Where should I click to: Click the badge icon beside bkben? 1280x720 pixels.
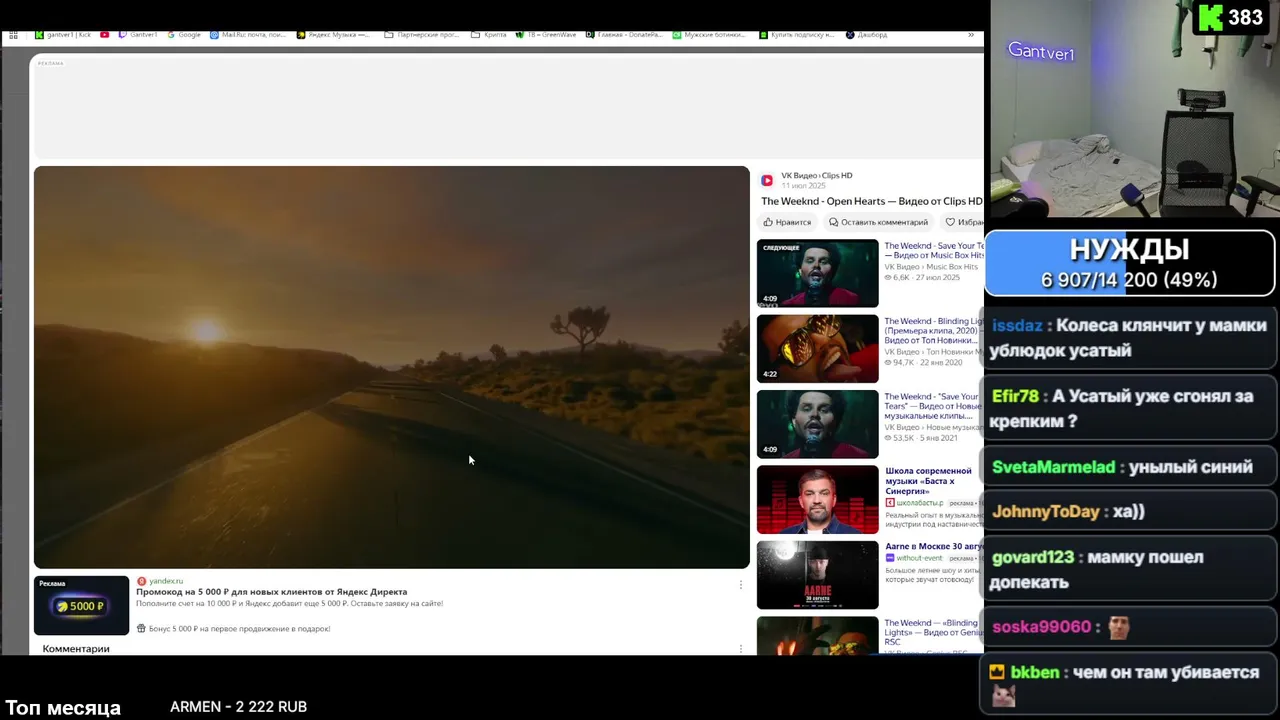click(997, 673)
